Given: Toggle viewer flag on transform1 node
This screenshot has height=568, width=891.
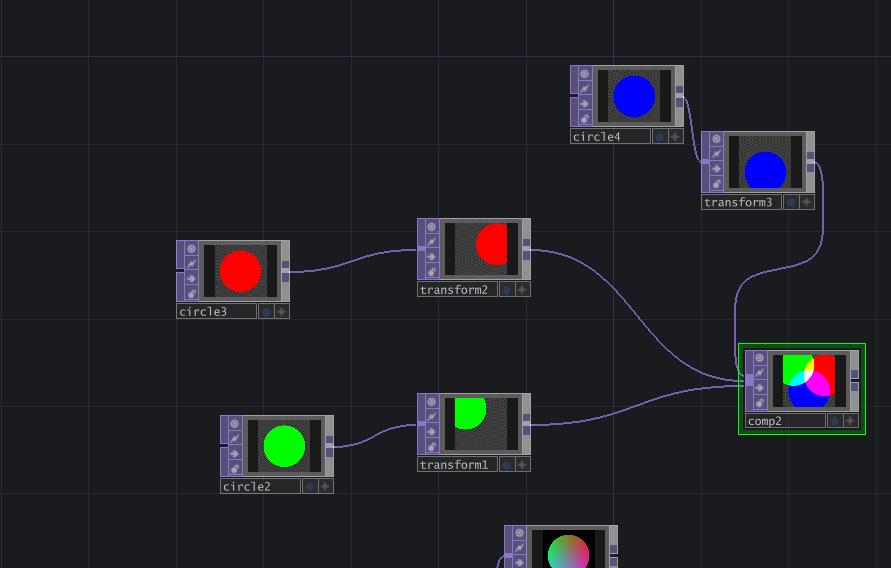Looking at the screenshot, I should point(432,402).
